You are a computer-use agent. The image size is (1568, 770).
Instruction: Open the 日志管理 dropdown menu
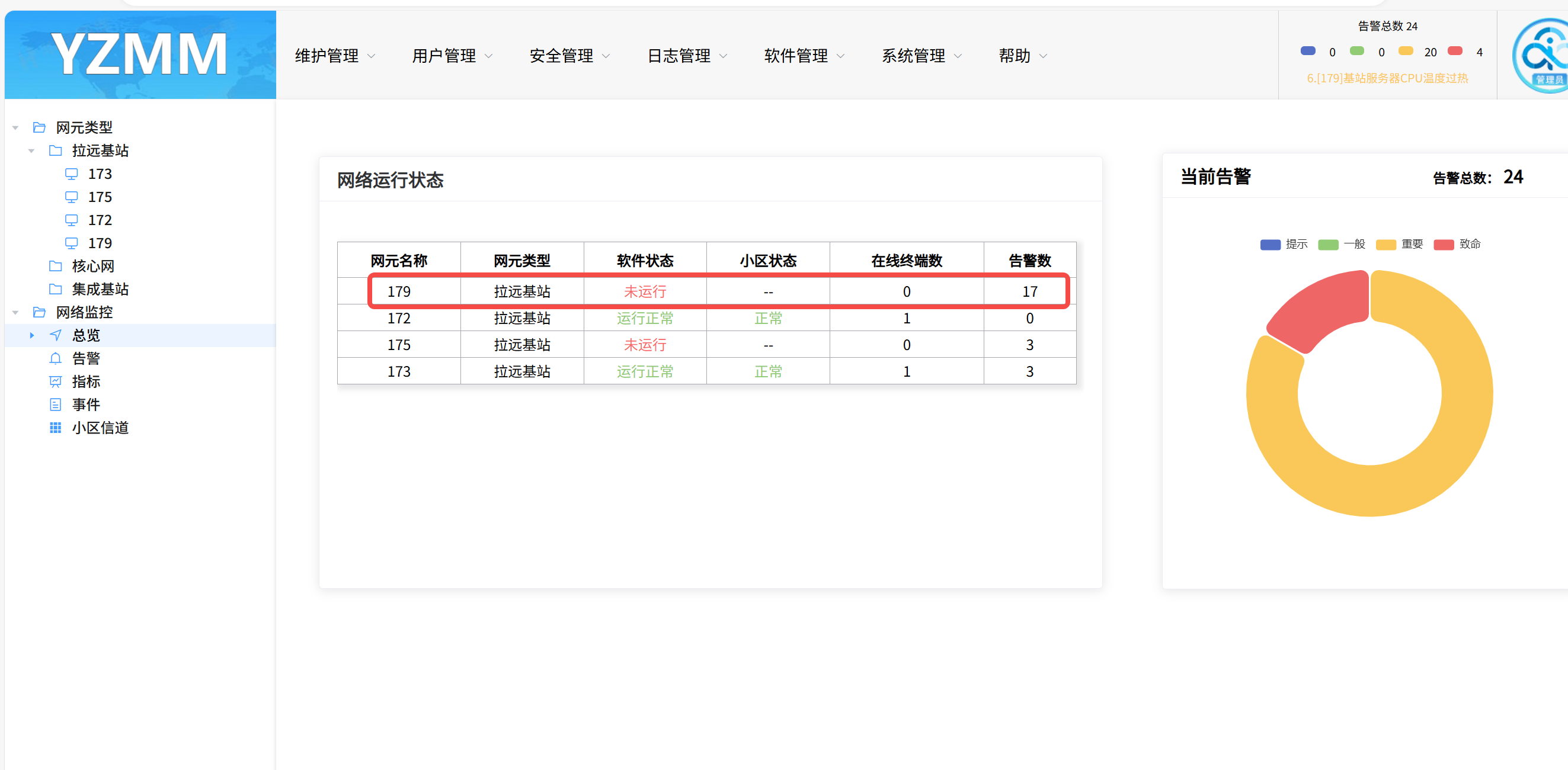coord(687,56)
